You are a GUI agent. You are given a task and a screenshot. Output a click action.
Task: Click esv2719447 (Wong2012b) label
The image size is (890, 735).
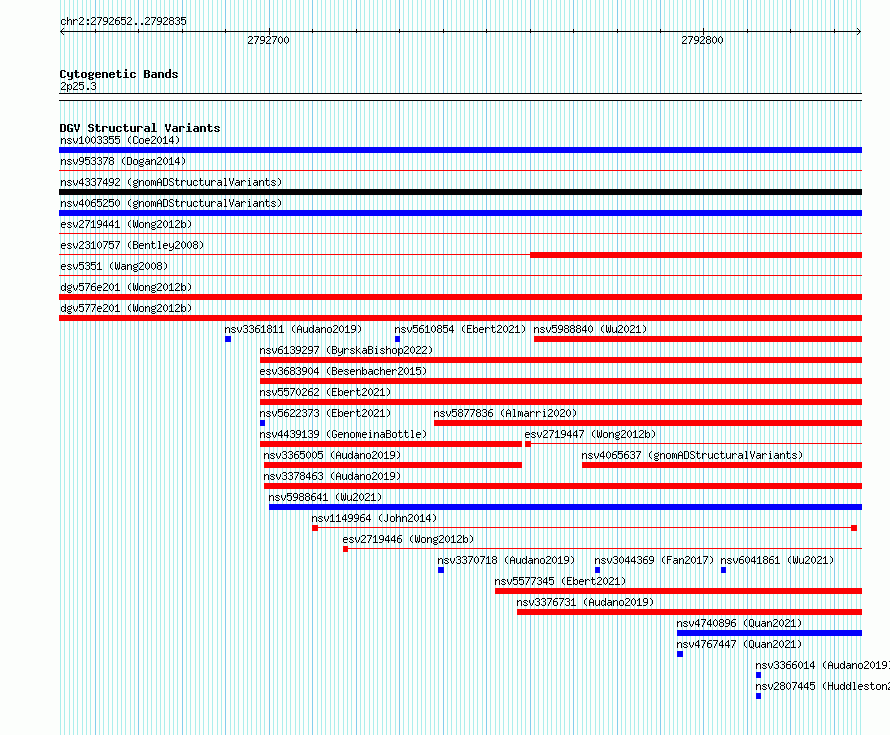590,434
